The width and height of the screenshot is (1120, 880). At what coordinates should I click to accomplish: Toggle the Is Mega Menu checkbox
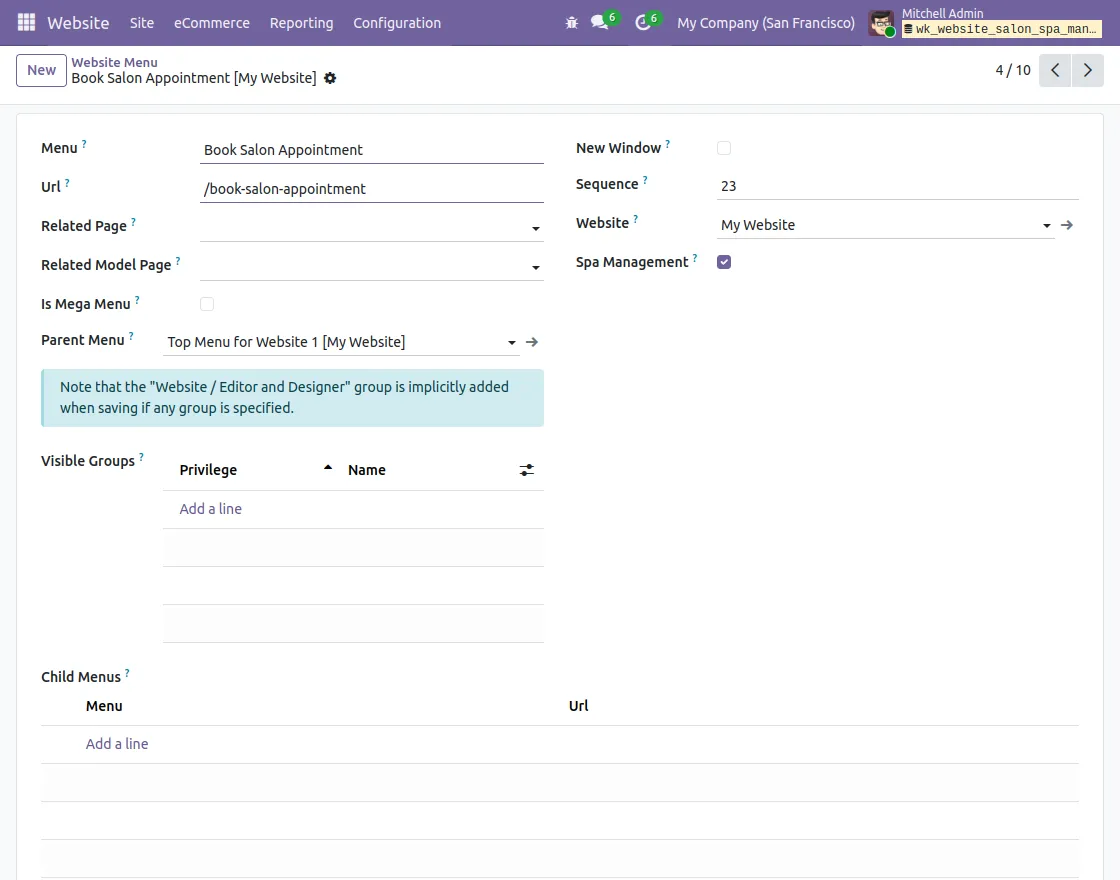pyautogui.click(x=207, y=304)
